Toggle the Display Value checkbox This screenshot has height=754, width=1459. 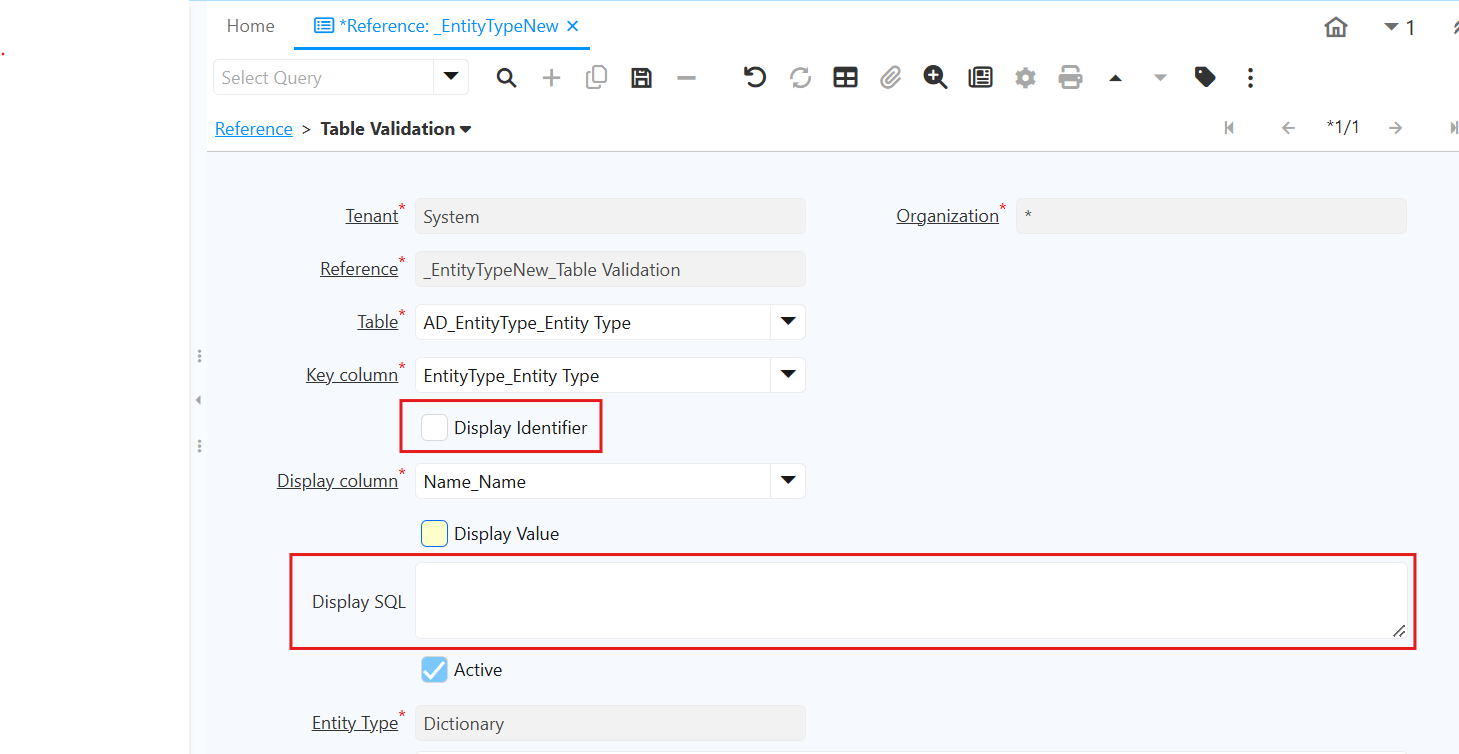[434, 534]
